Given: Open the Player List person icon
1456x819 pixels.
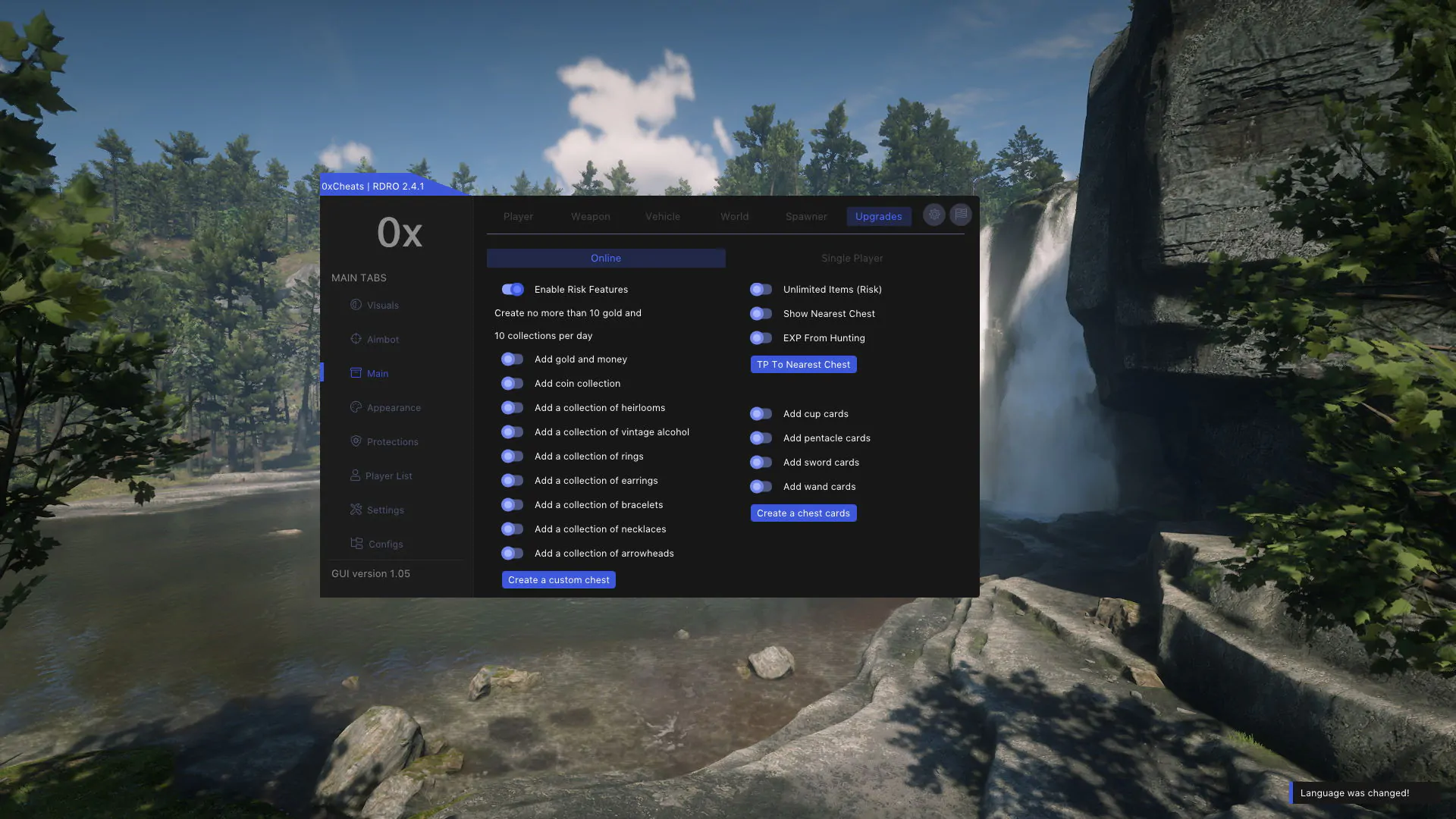Looking at the screenshot, I should [x=355, y=475].
